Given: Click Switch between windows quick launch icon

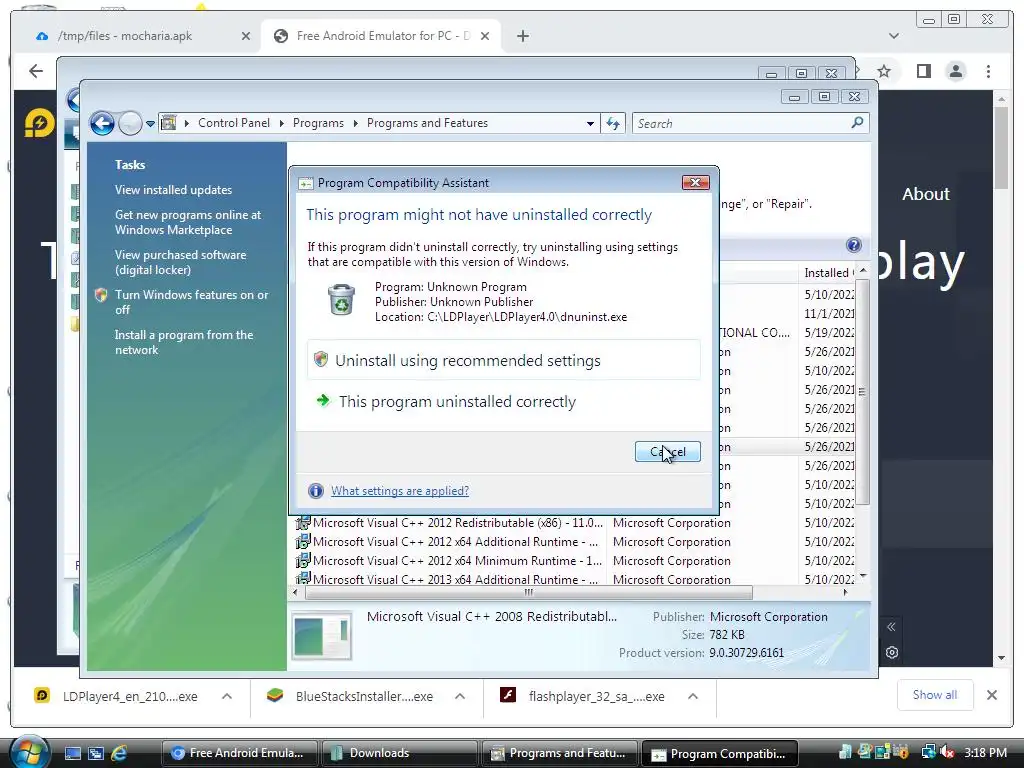Looking at the screenshot, I should (x=96, y=753).
